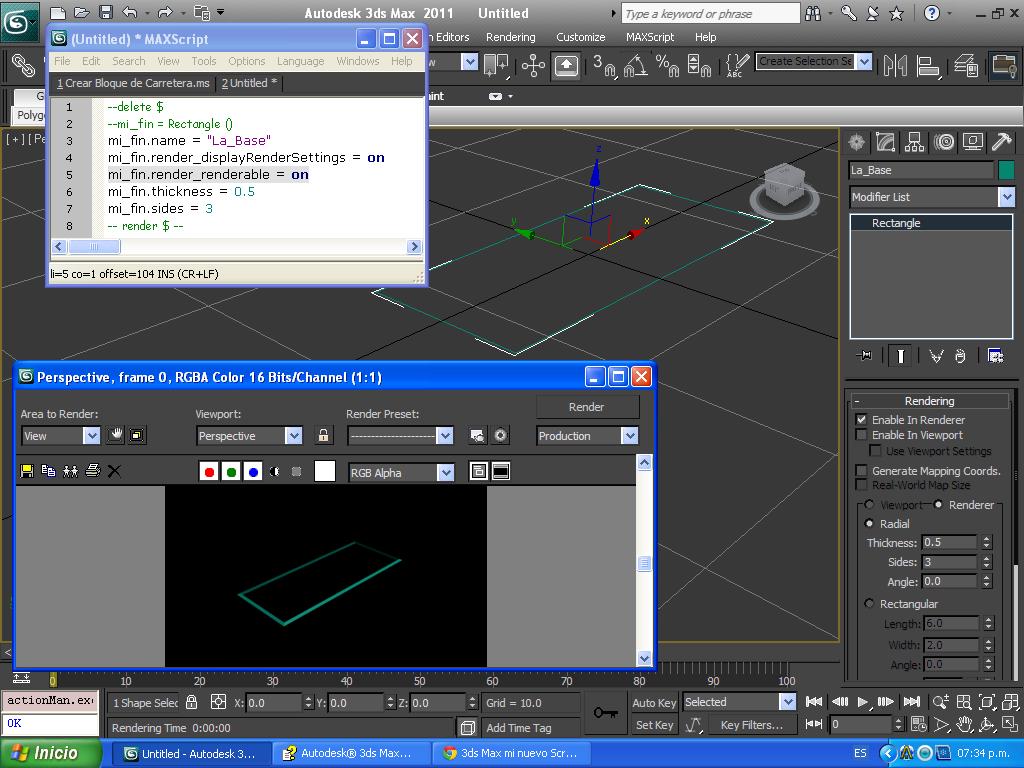The image size is (1024, 768).
Task: Open Create Selection Set dropdown
Action: 865,61
